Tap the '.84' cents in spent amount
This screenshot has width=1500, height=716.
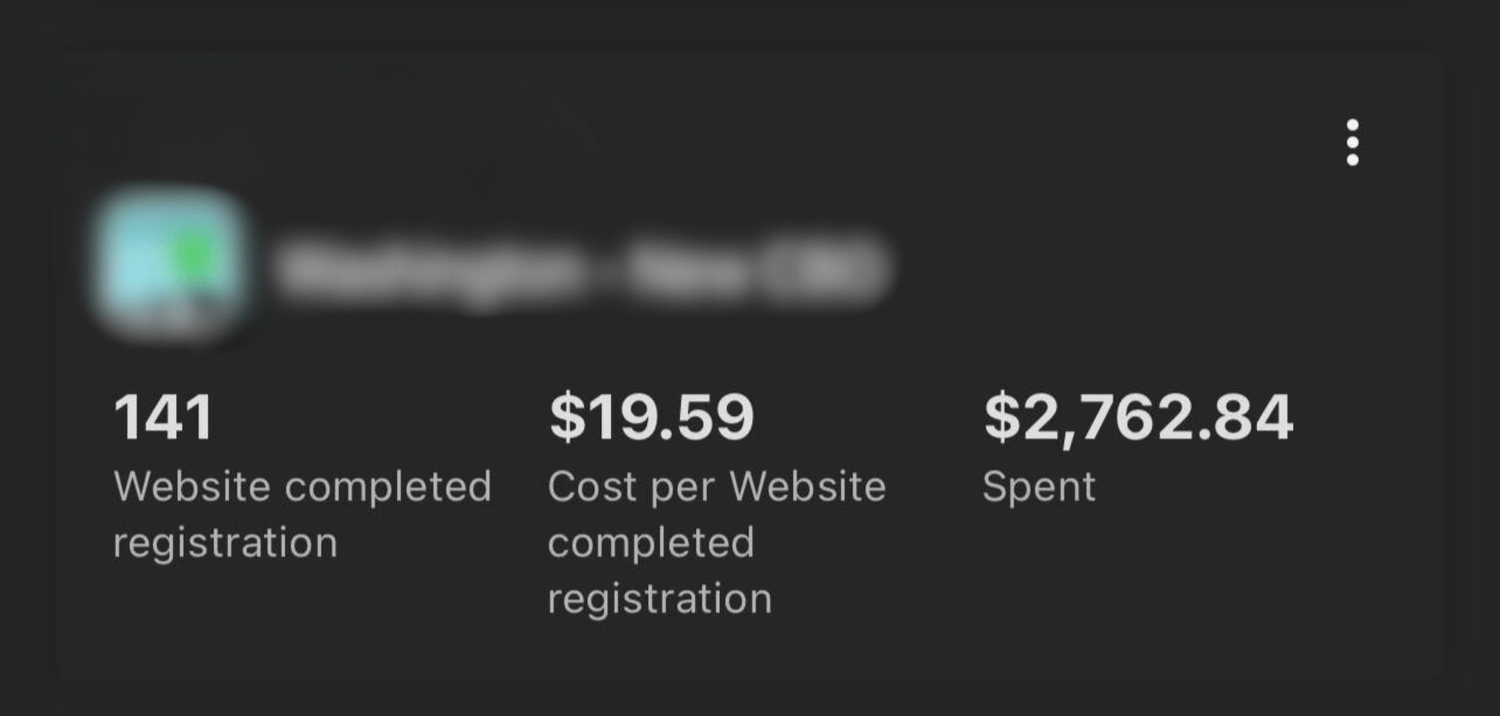[x=1250, y=417]
